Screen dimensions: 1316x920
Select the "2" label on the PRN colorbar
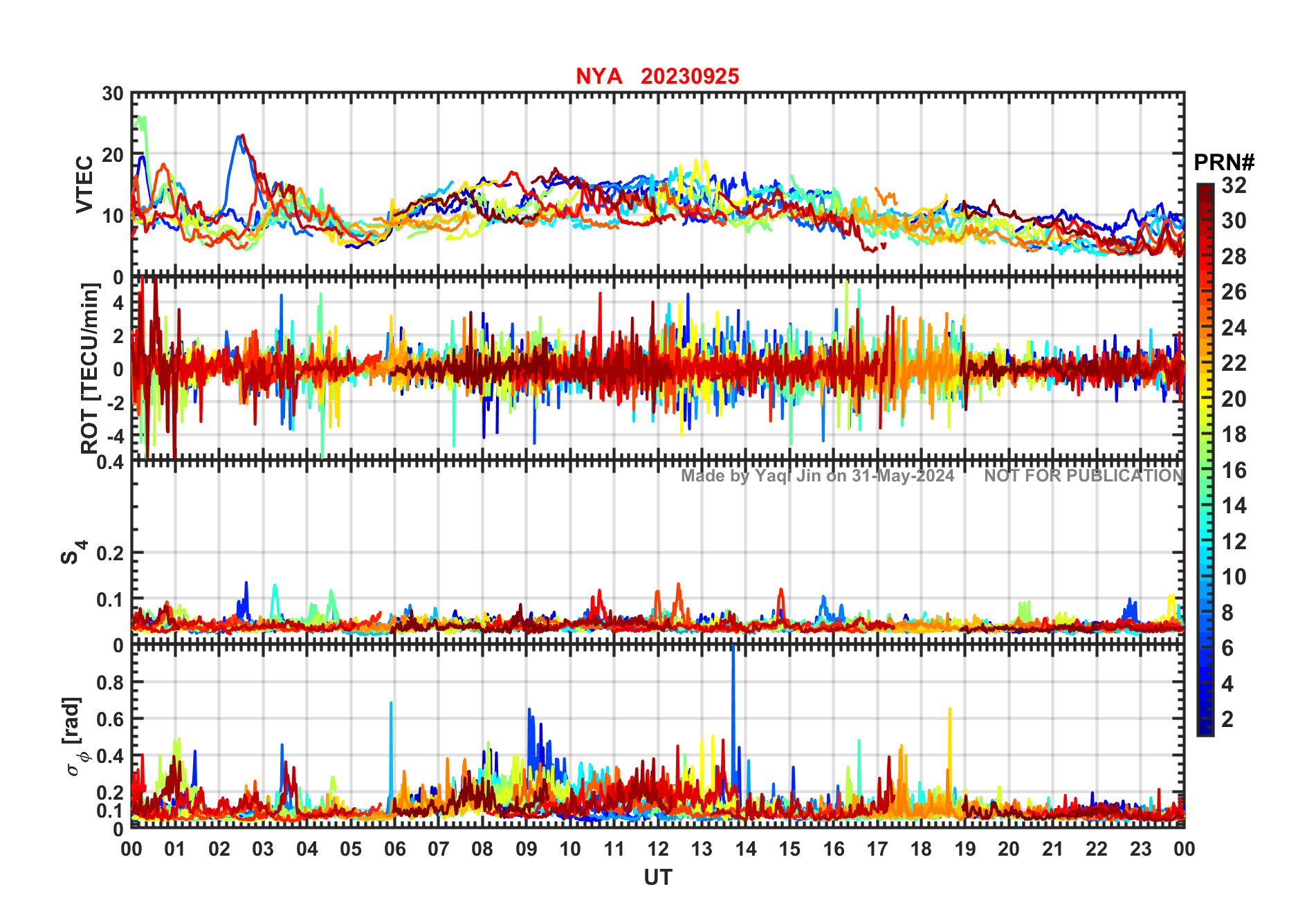pos(1227,719)
